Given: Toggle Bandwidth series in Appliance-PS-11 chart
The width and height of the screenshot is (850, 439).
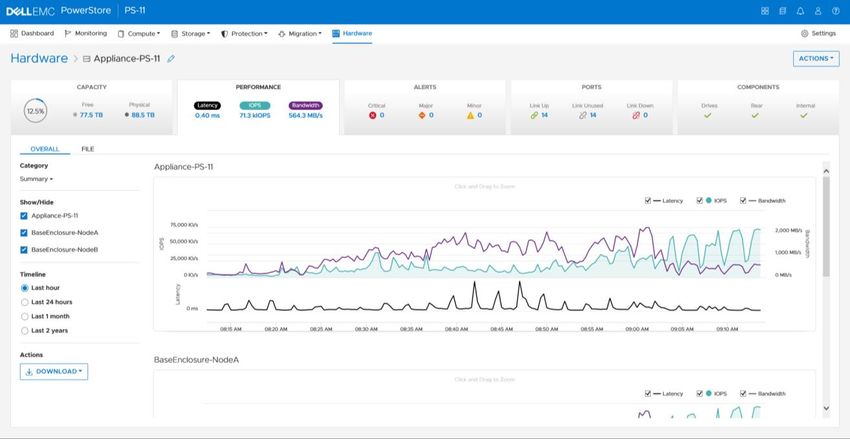Looking at the screenshot, I should 743,201.
